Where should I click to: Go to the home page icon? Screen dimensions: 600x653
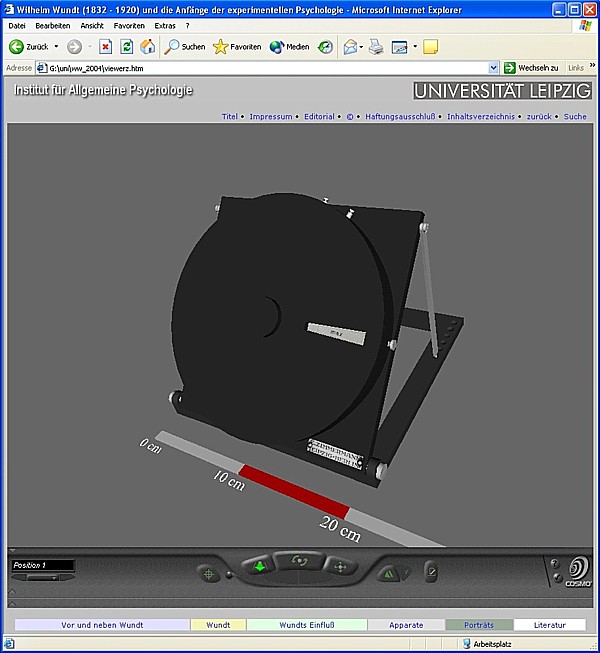click(x=147, y=47)
